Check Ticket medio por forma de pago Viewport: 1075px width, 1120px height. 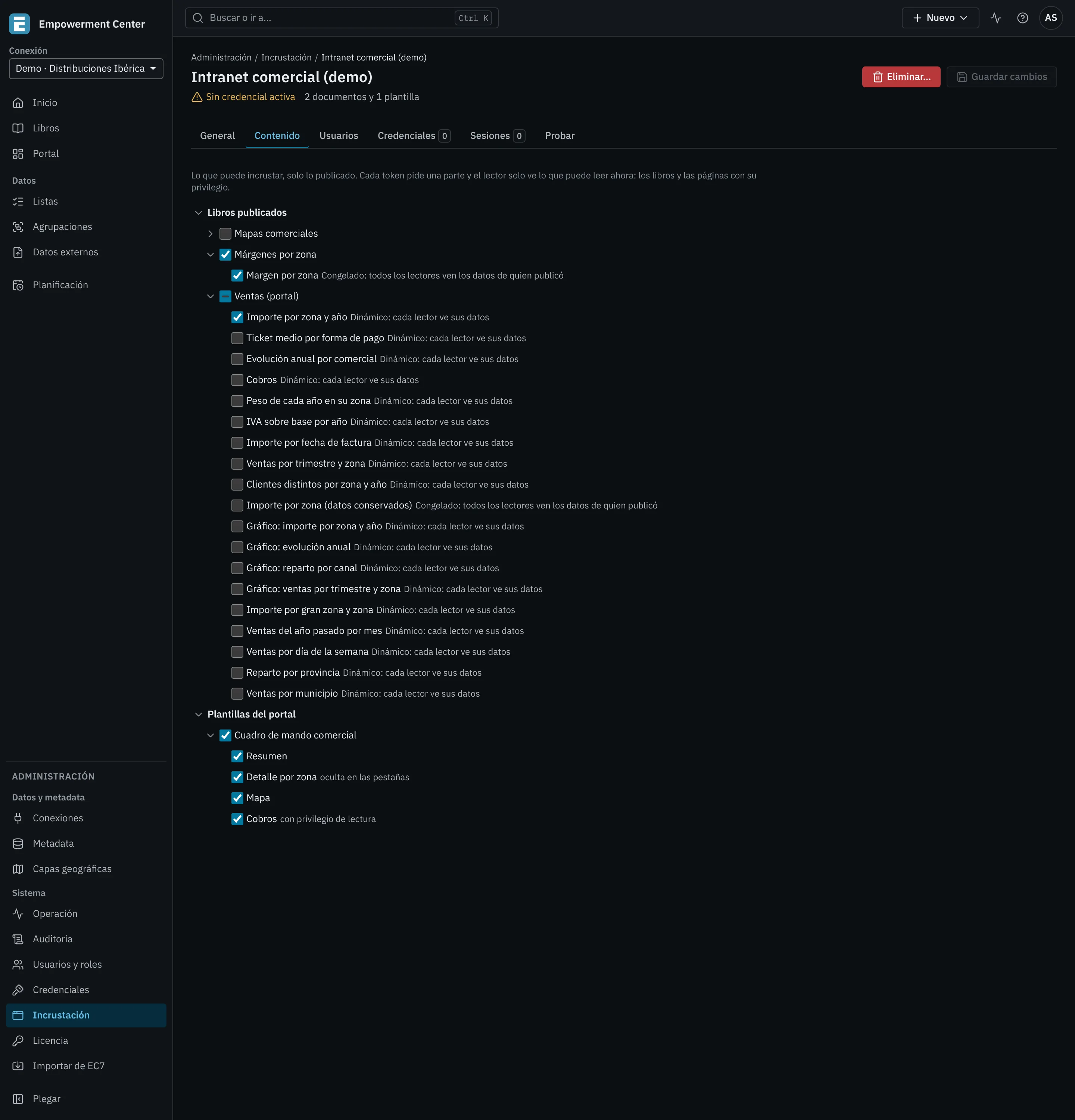(238, 338)
